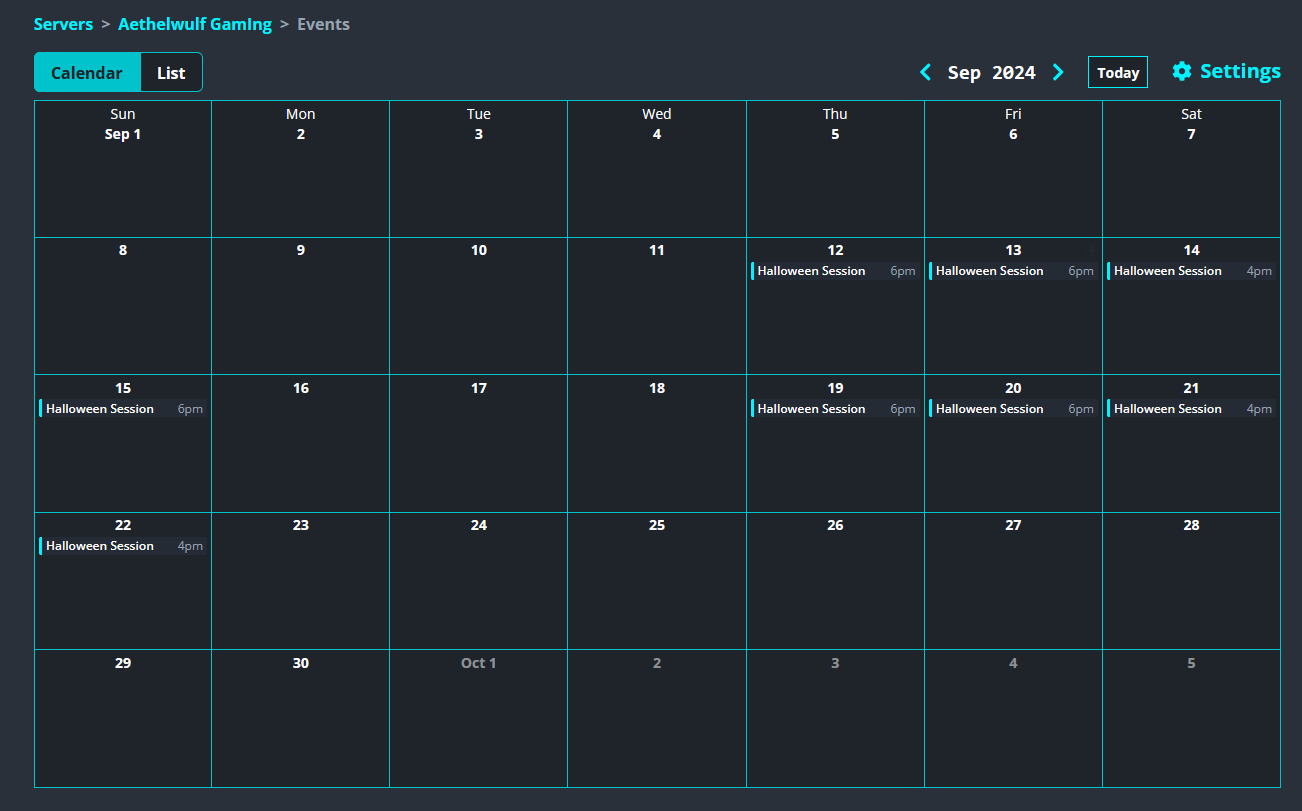Select the Sep 1 day cell

(123, 180)
